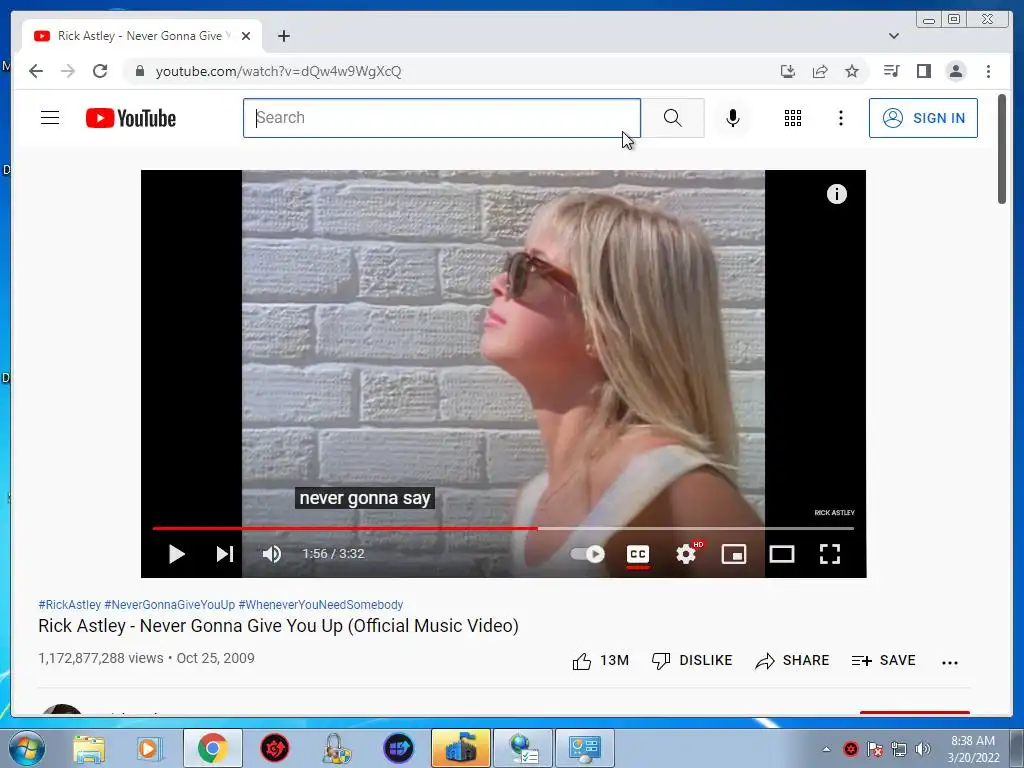Viewport: 1024px width, 768px height.
Task: Toggle the autoplay switch
Action: pyautogui.click(x=588, y=554)
